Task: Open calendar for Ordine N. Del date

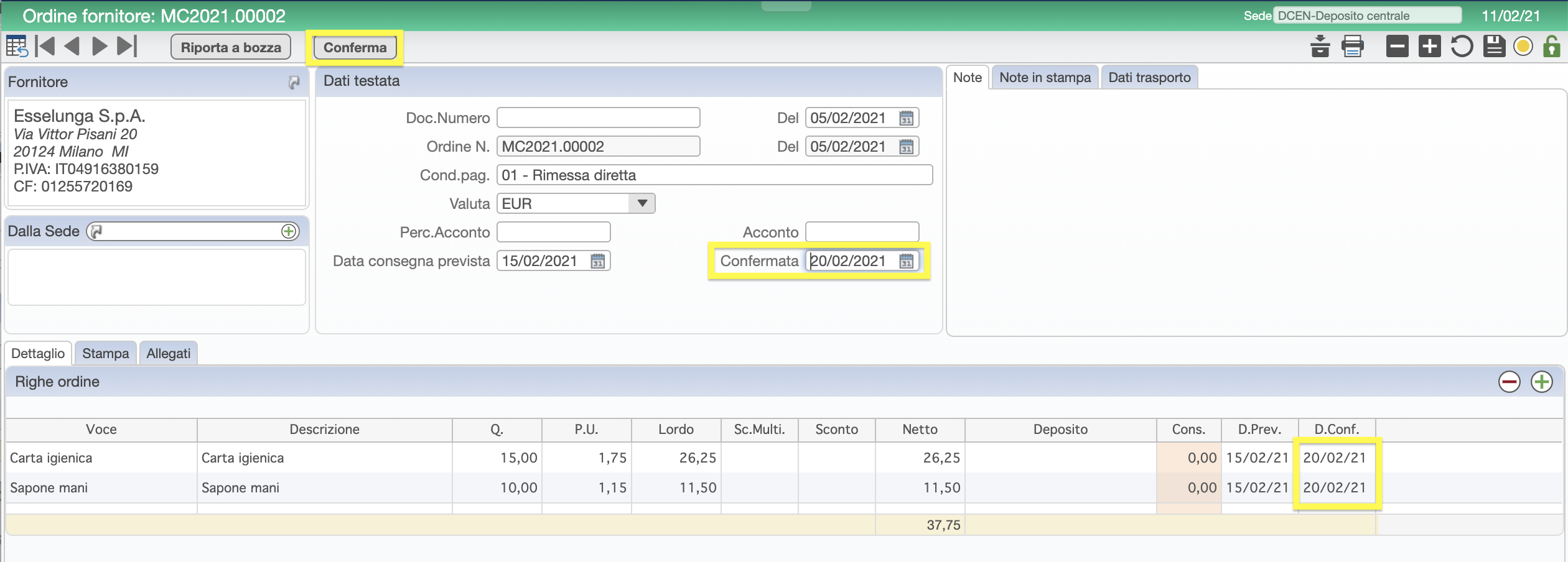Action: point(907,146)
